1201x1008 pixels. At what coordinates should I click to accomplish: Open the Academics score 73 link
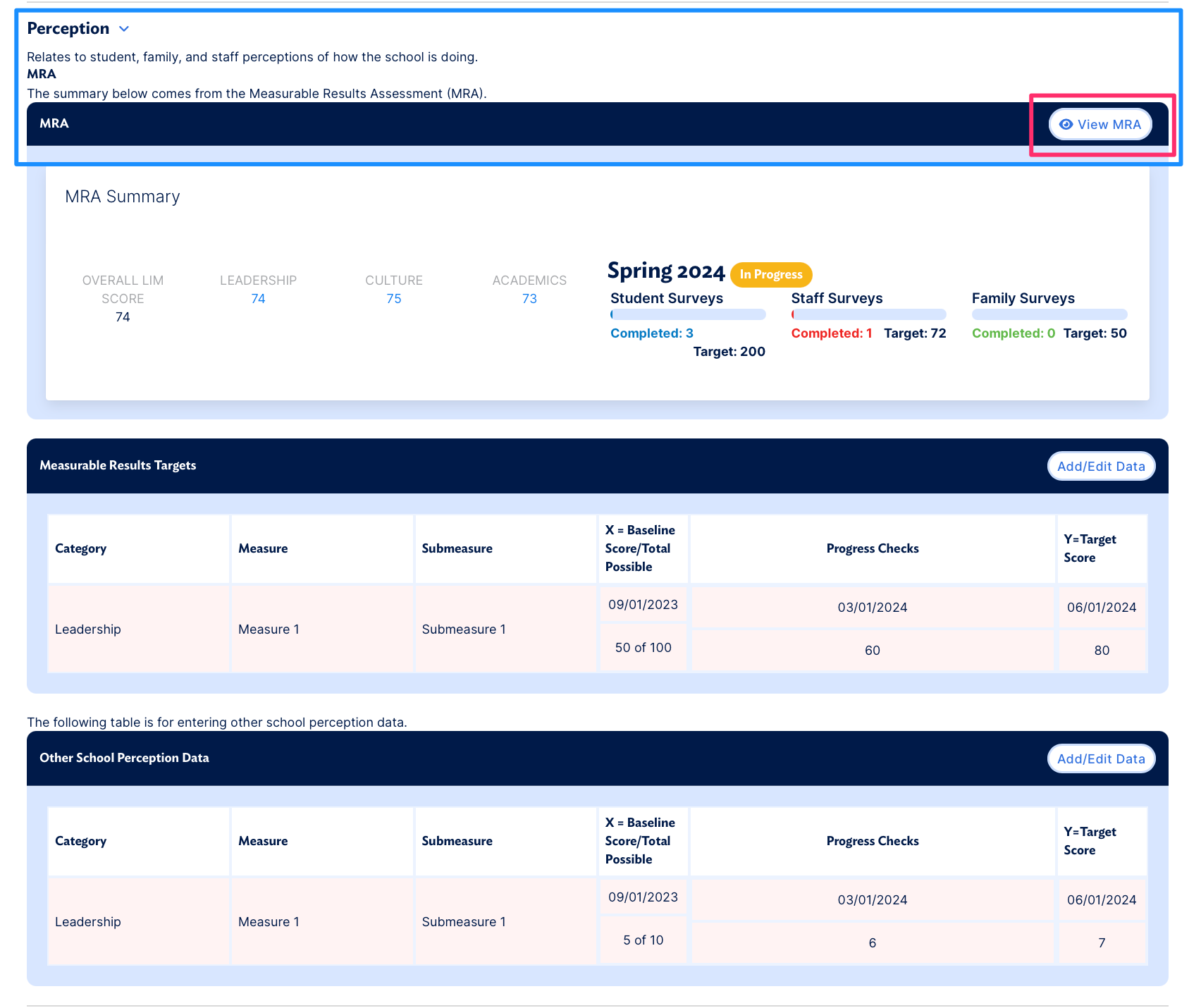[529, 299]
